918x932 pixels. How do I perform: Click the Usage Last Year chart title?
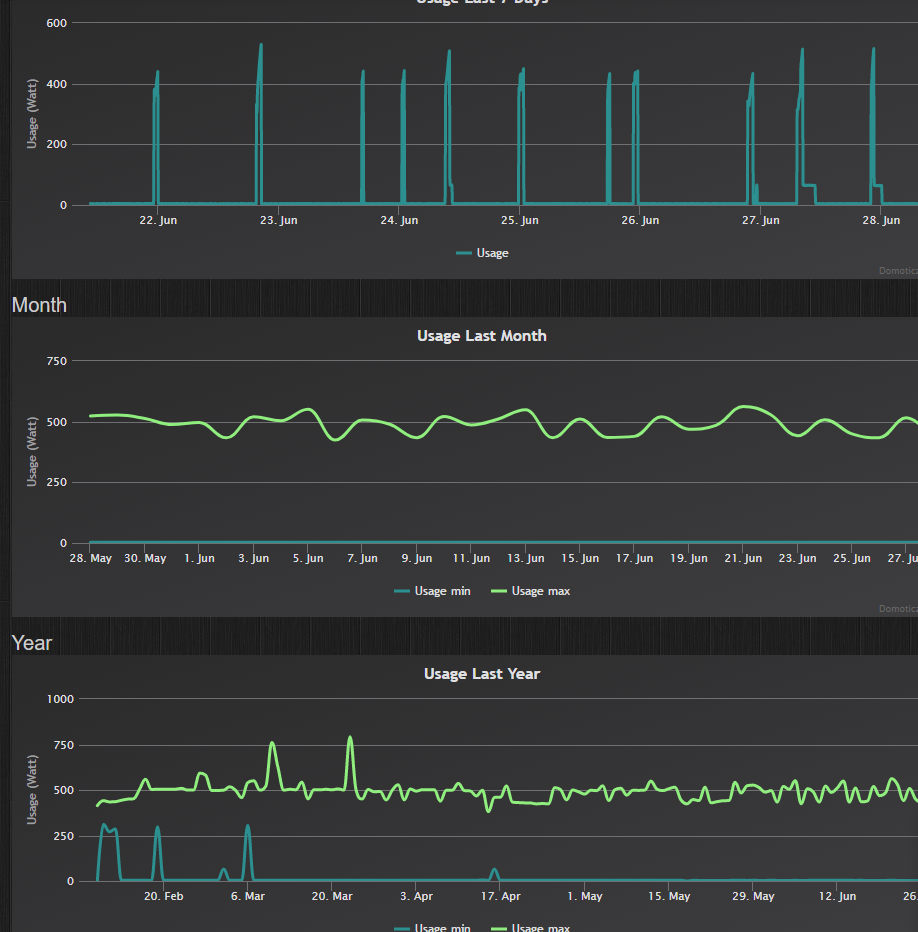(481, 674)
